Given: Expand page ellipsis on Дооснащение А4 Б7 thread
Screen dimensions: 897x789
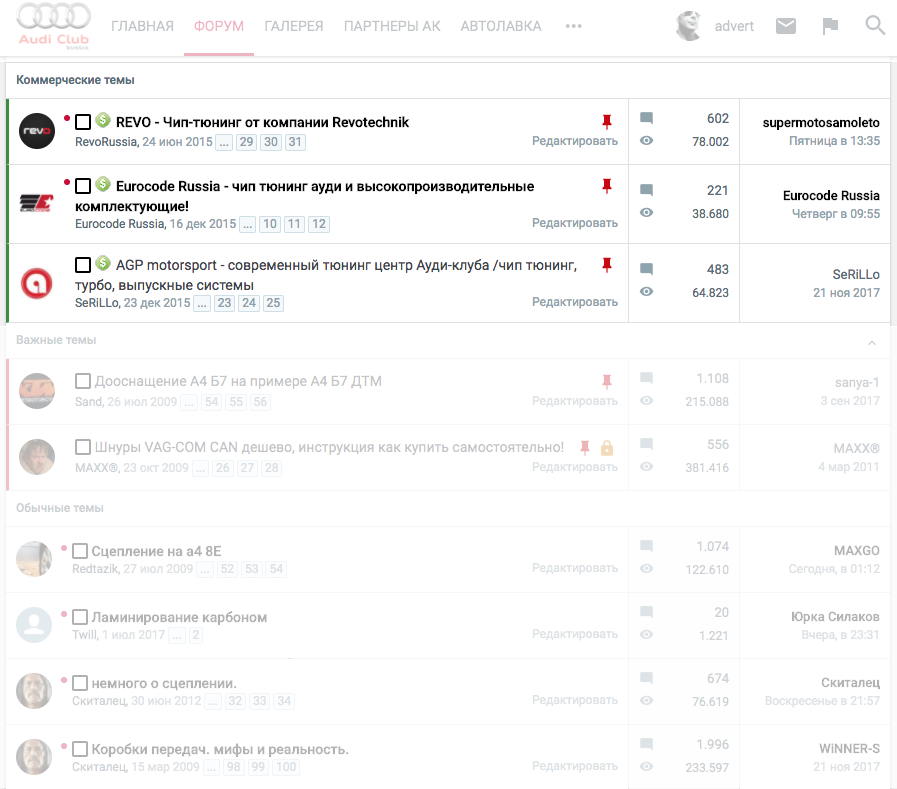Looking at the screenshot, I should click(189, 402).
